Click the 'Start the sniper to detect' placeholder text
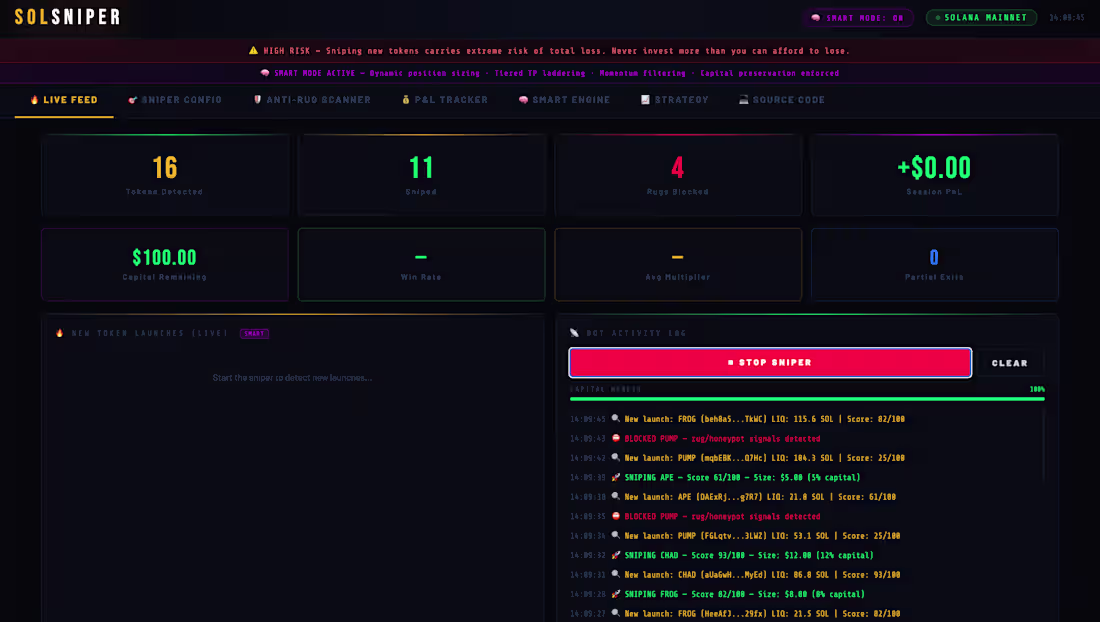1100x622 pixels. point(293,378)
